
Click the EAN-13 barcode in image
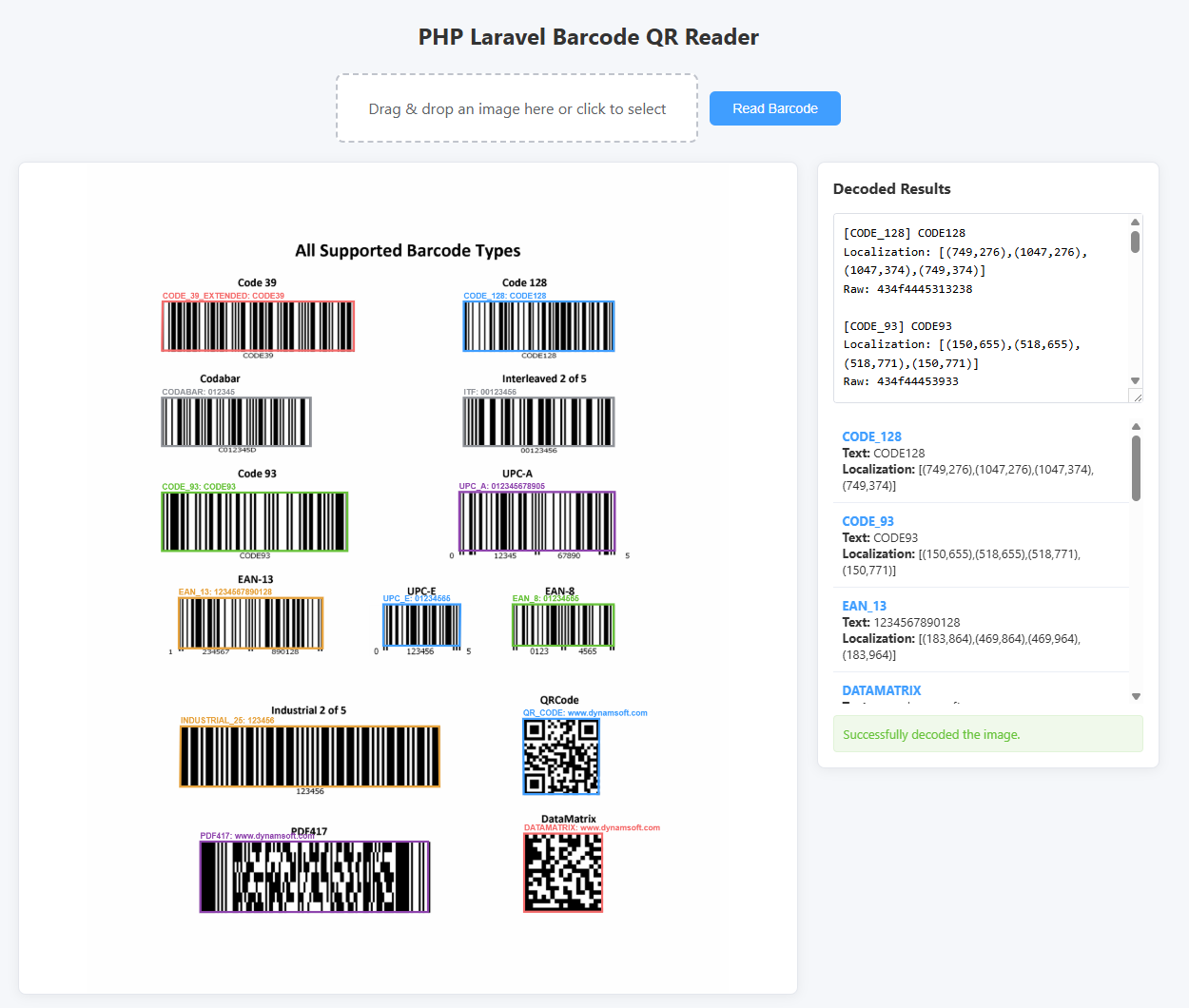pos(251,623)
